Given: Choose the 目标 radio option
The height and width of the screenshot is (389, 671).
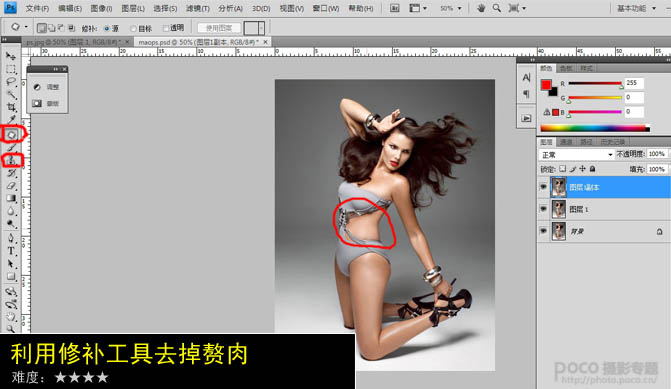Looking at the screenshot, I should (141, 29).
